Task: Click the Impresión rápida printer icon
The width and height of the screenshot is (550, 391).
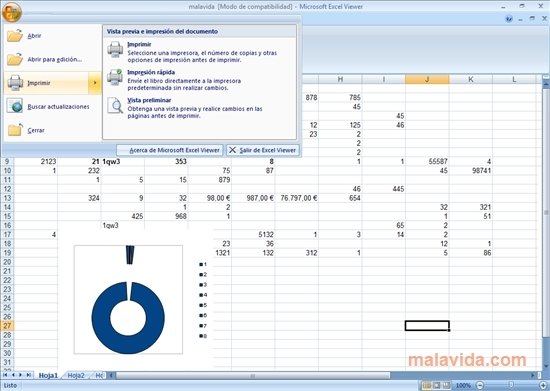Action: pos(115,77)
